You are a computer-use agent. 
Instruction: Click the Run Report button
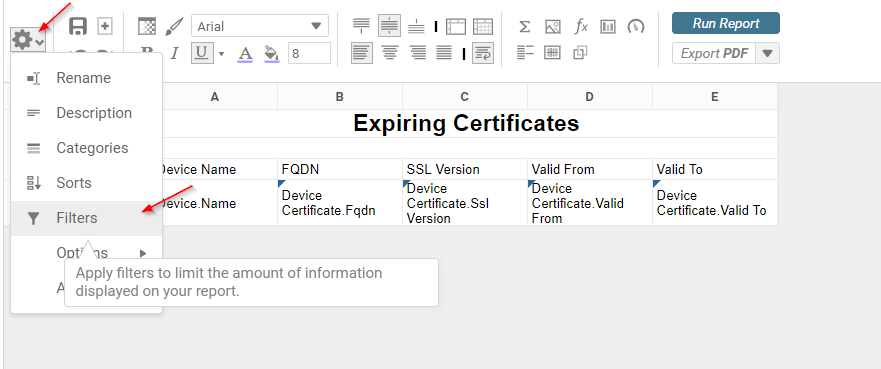726,24
